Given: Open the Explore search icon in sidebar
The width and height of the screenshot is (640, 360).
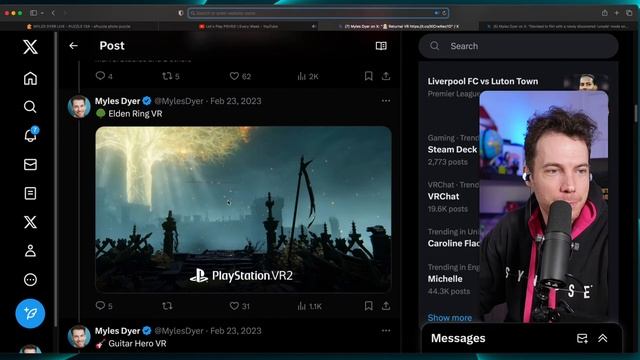Looking at the screenshot, I should (30, 107).
